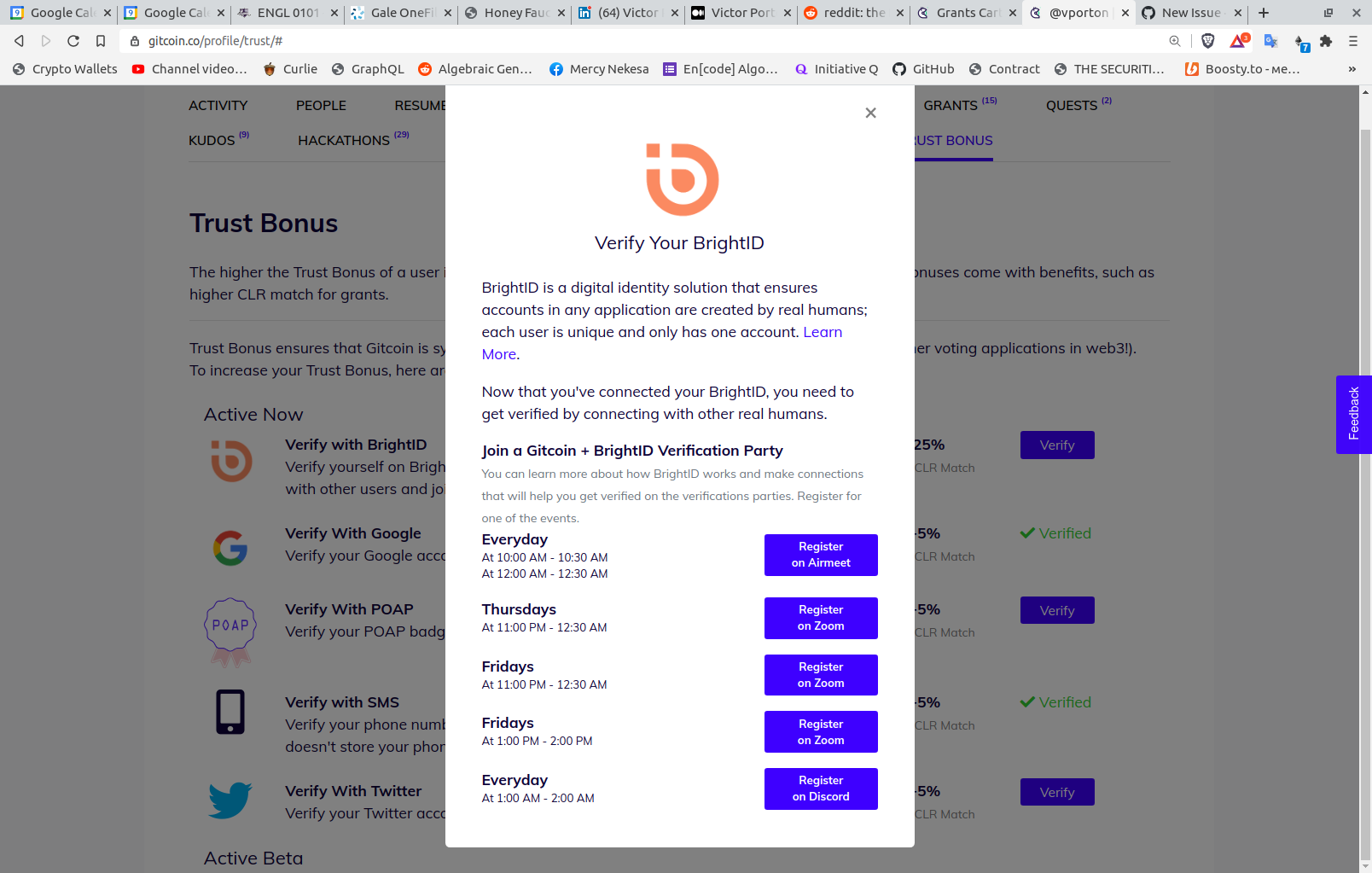The height and width of the screenshot is (873, 1372).
Task: Open the Brave Shields lion icon
Action: click(1207, 41)
